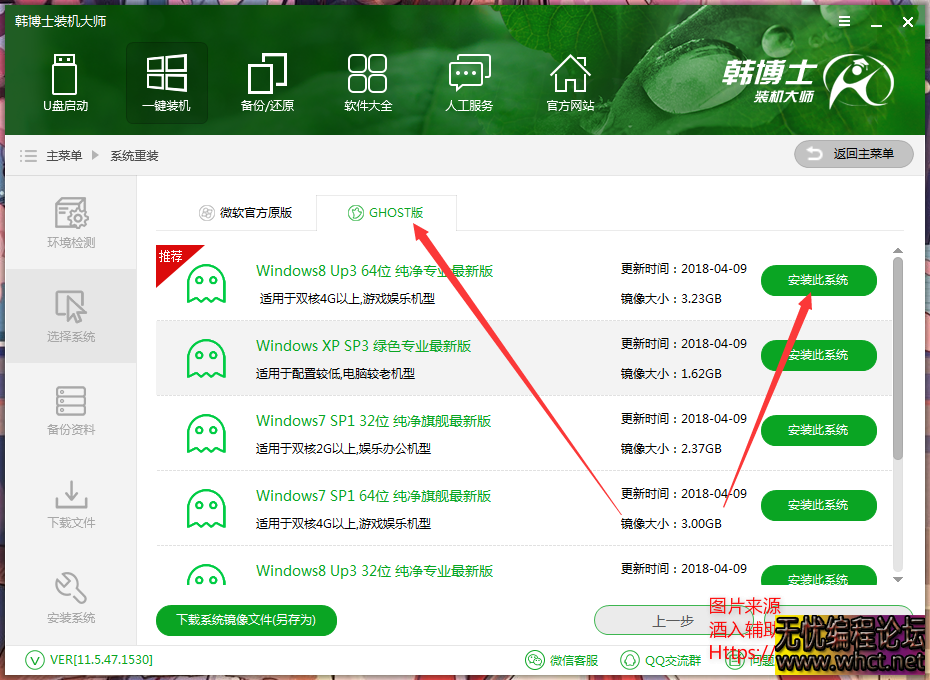Open the hamburger menu in title bar

[845, 21]
